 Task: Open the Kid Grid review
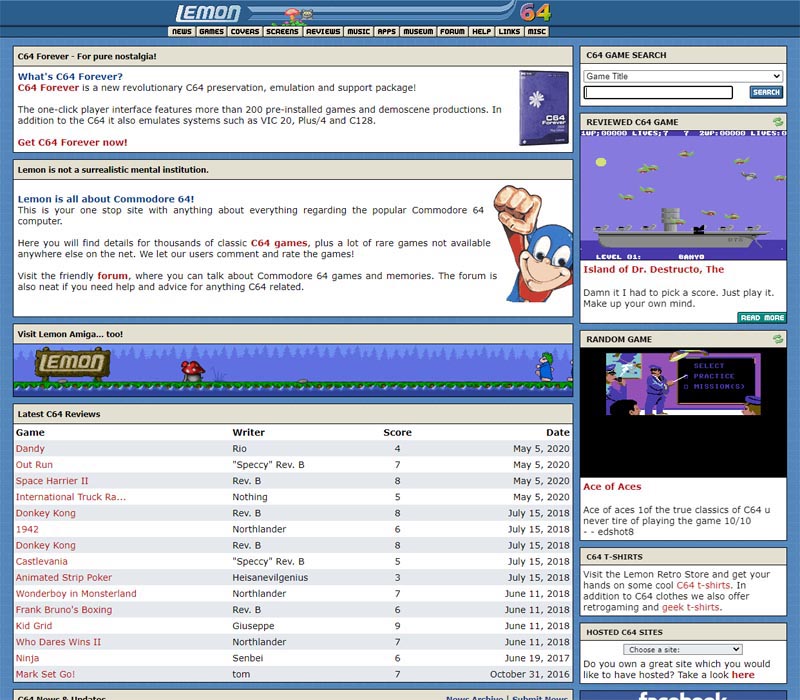[x=34, y=626]
